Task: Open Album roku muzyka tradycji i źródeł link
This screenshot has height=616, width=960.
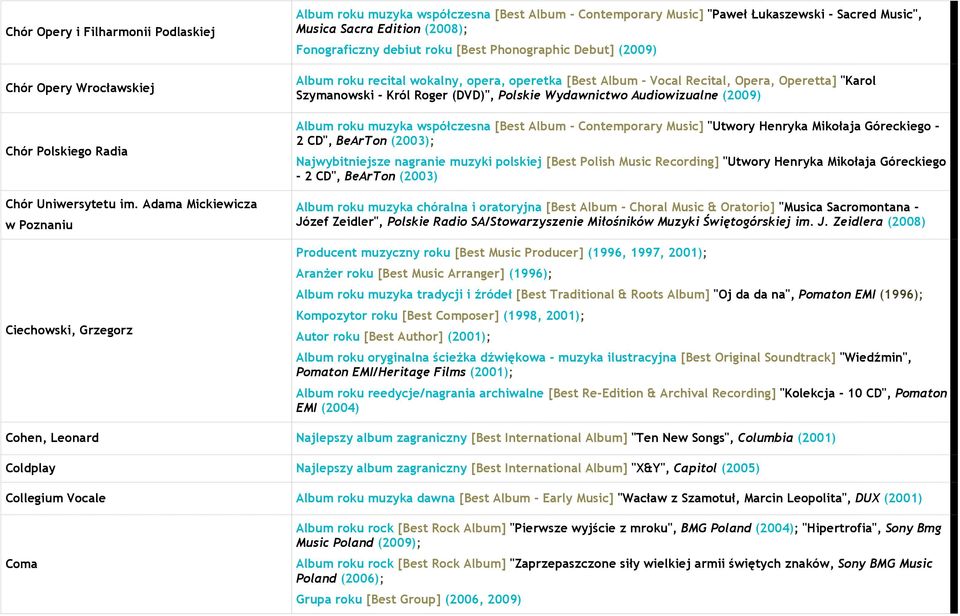Action: 403,294
